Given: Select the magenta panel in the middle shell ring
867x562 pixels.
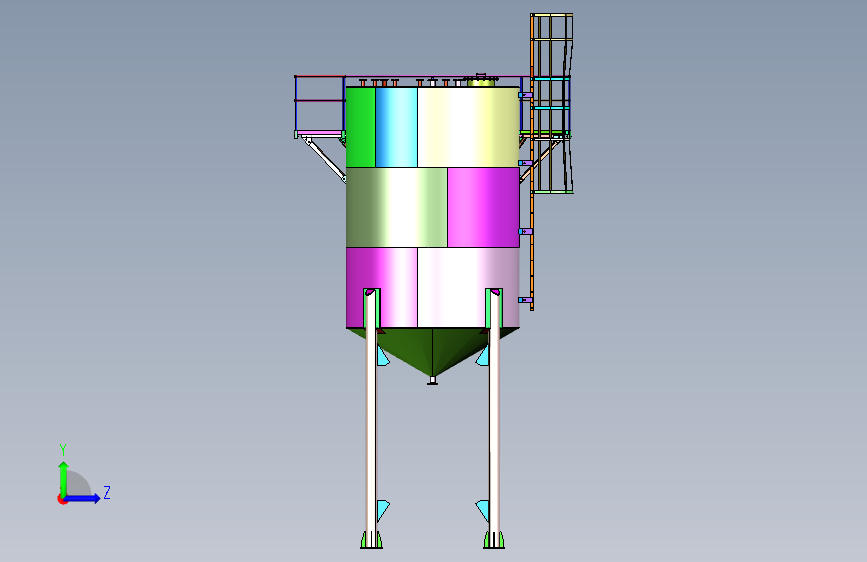Looking at the screenshot, I should click(483, 207).
